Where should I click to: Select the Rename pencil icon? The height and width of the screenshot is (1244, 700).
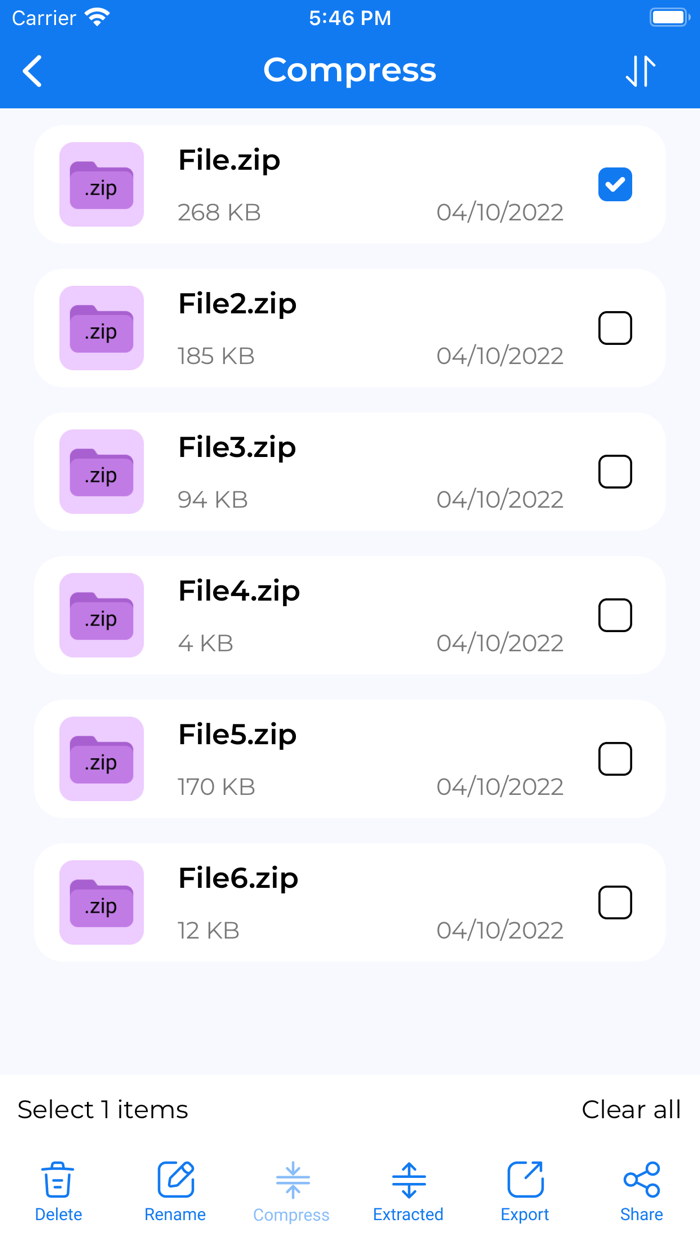(x=175, y=1180)
